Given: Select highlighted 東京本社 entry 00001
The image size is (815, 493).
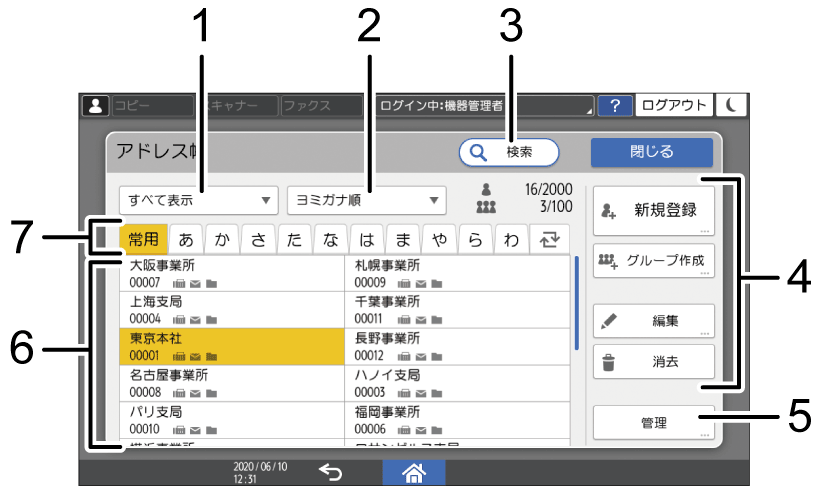Looking at the screenshot, I should click(232, 347).
